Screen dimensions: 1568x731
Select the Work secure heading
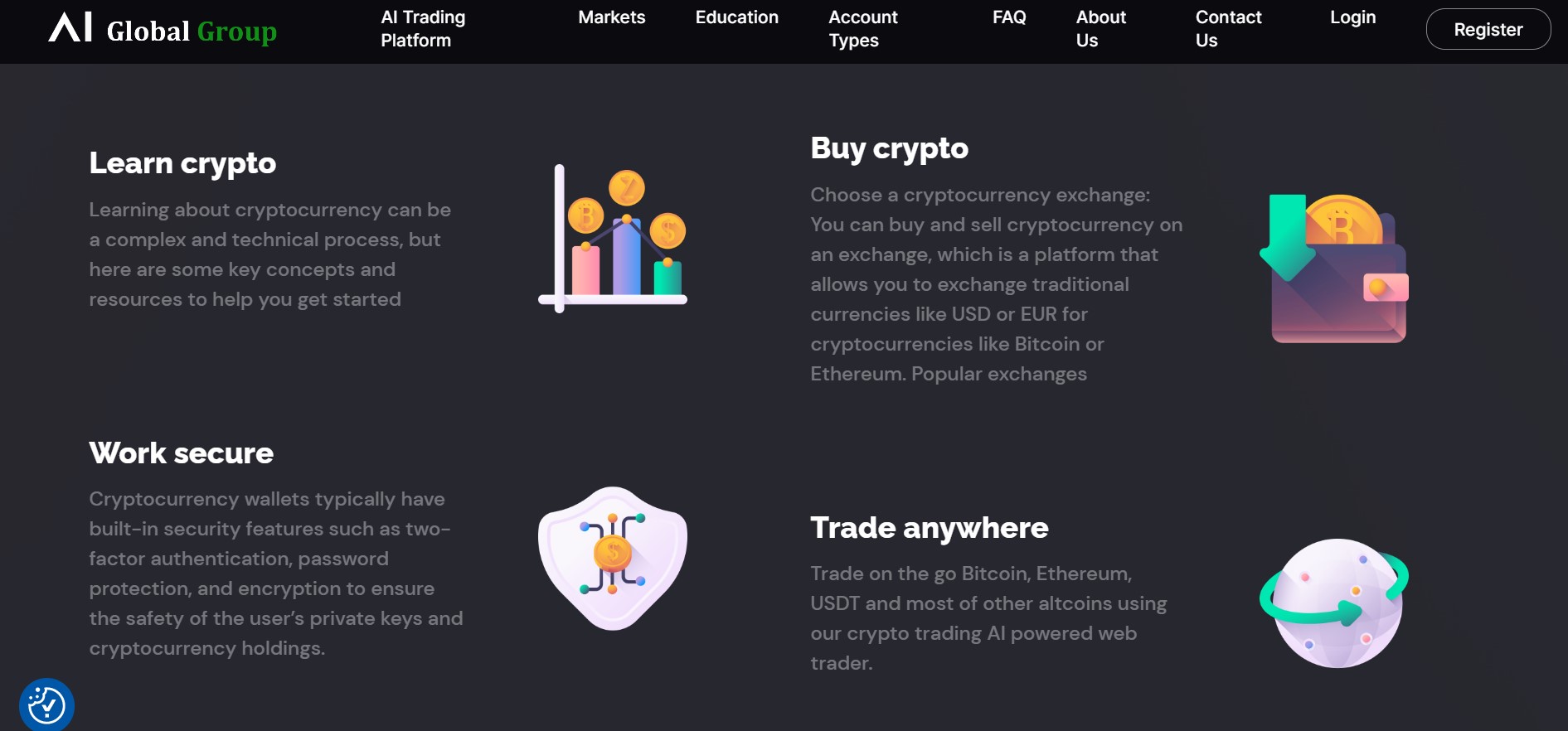pos(182,453)
